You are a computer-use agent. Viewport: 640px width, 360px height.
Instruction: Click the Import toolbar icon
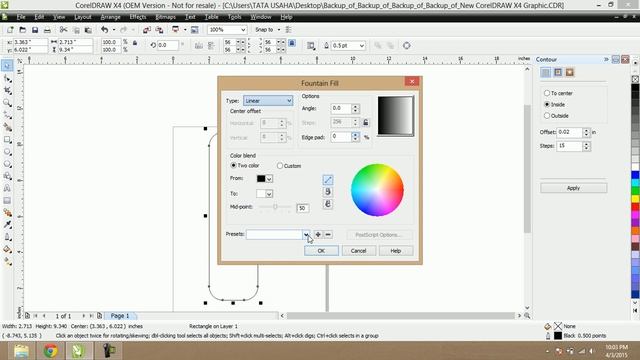[x=147, y=30]
